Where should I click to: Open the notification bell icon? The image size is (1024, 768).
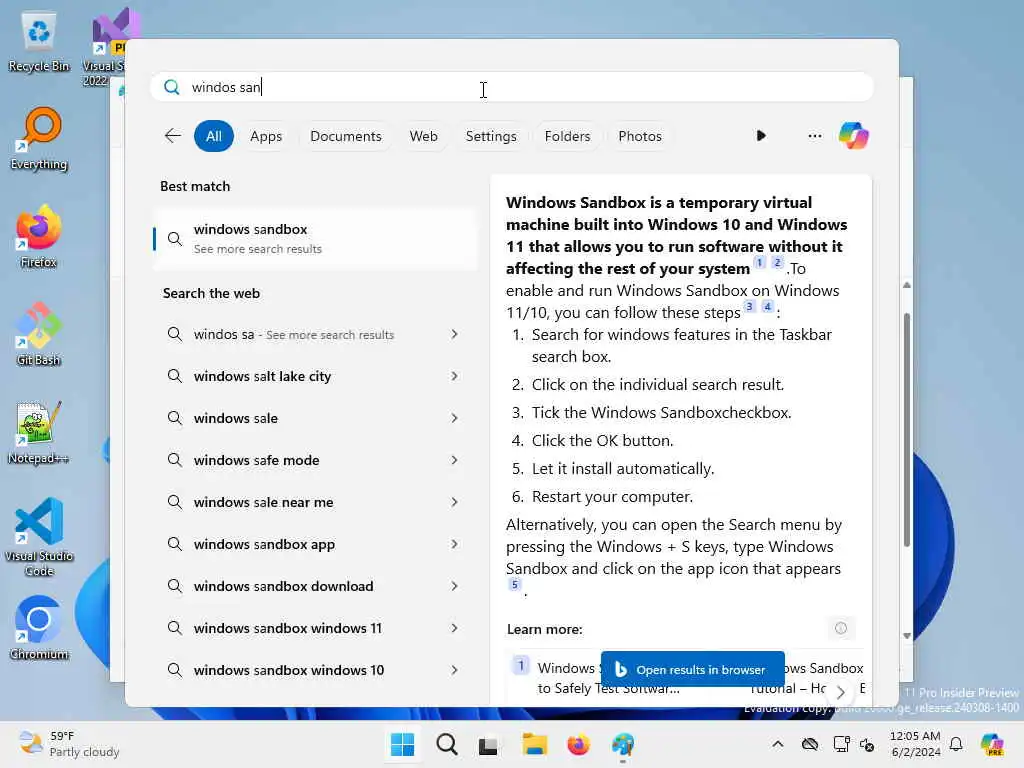tap(956, 744)
